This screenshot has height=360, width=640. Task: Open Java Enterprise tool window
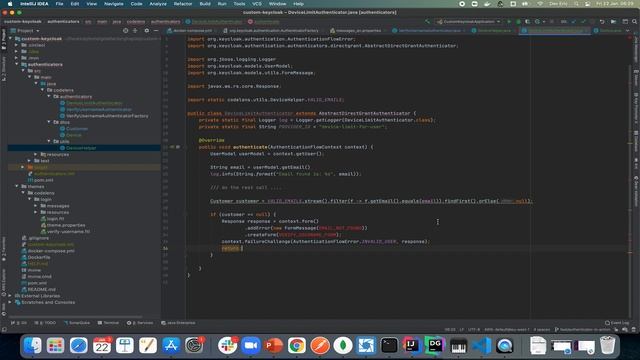[x=178, y=323]
